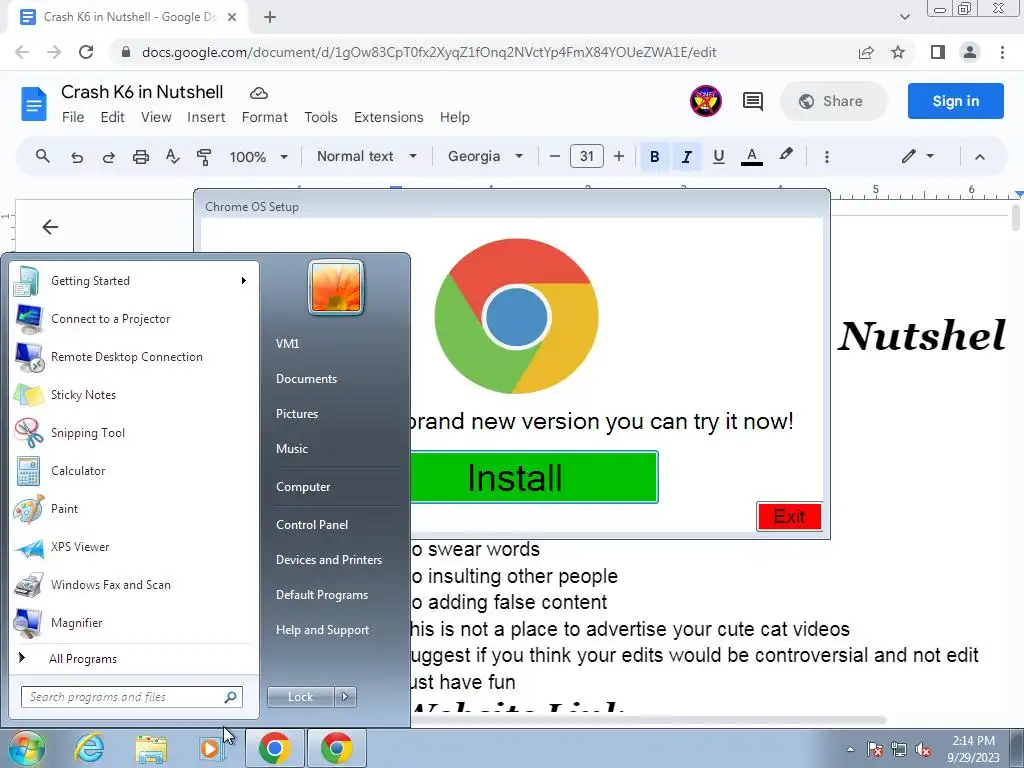The width and height of the screenshot is (1024, 768).
Task: Click the green Install button
Action: 534,477
